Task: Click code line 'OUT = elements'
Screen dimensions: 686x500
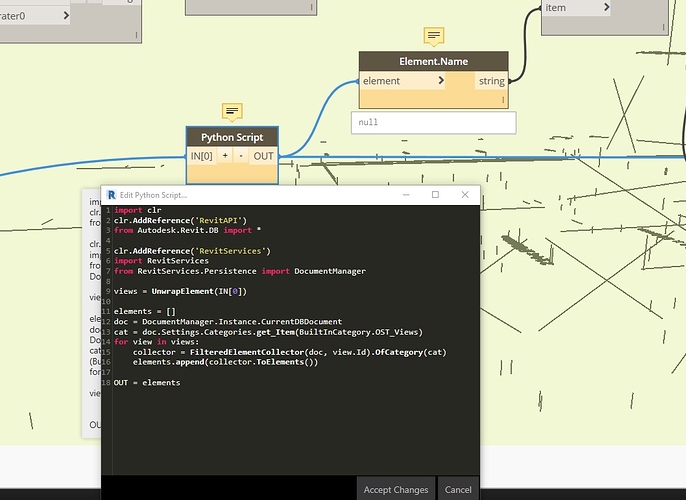Action: tap(147, 383)
